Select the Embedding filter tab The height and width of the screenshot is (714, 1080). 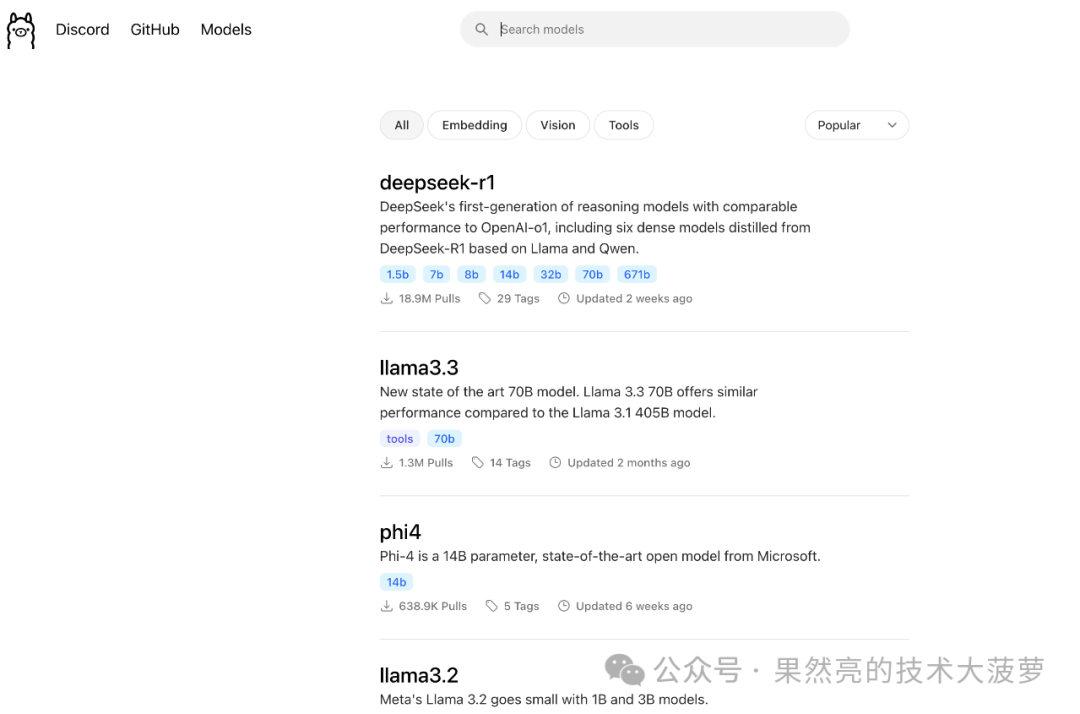coord(475,125)
